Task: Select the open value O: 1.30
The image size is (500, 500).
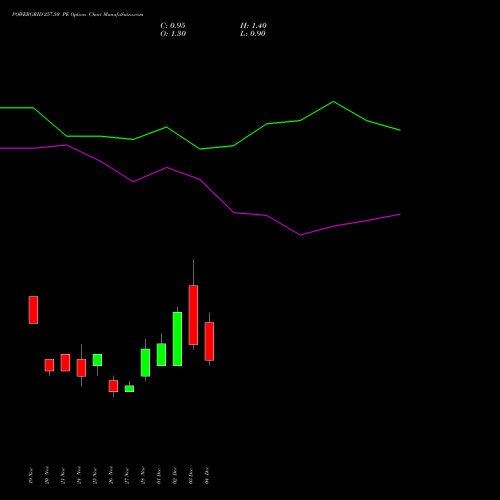Action: point(173,34)
